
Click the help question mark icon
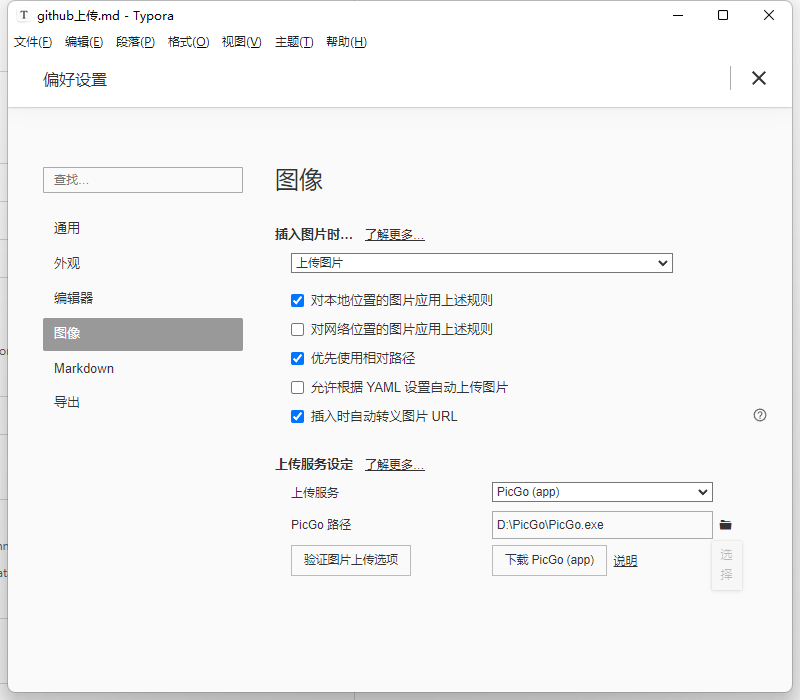pos(760,415)
